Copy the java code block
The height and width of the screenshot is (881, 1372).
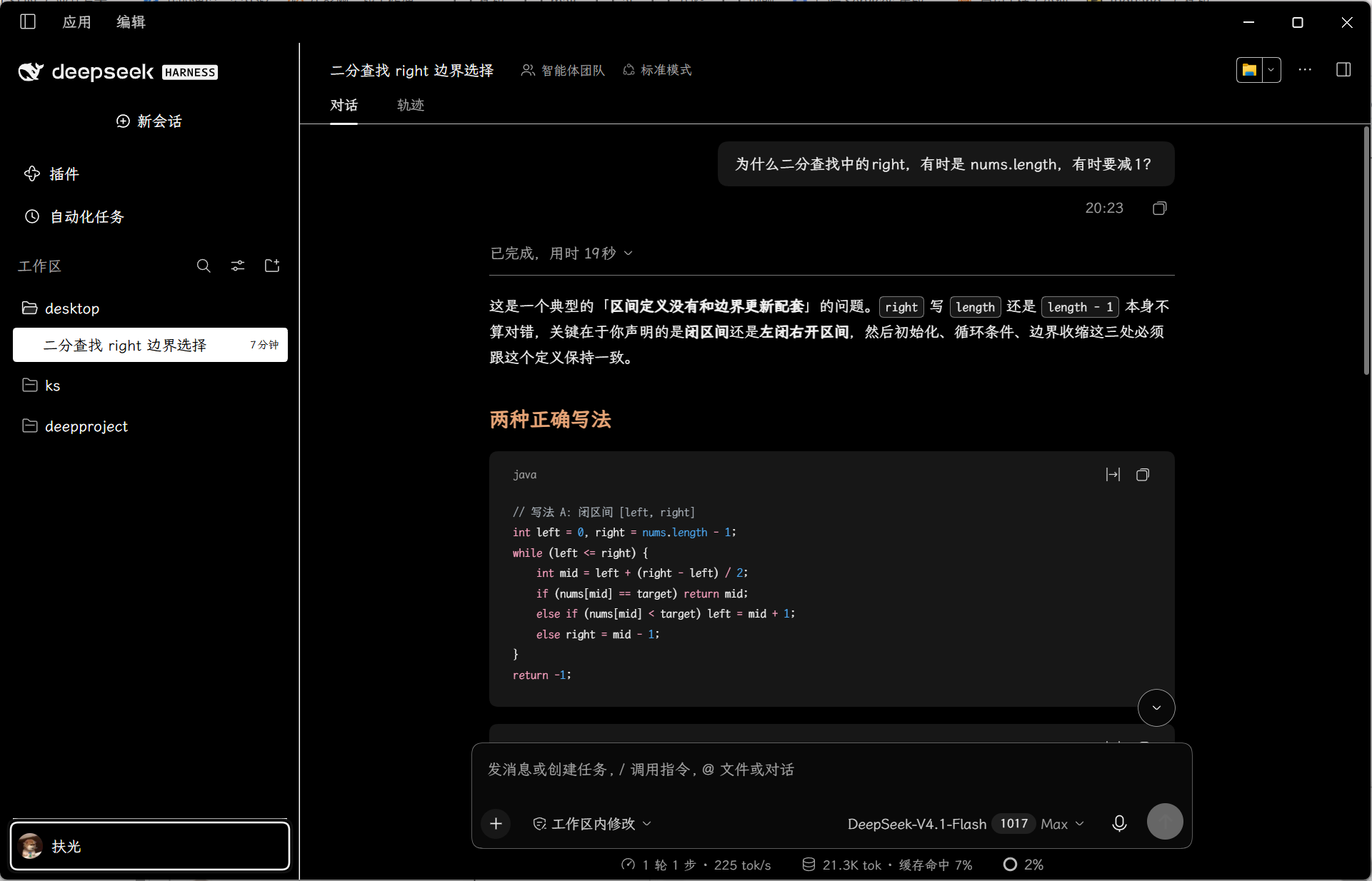[x=1143, y=475]
